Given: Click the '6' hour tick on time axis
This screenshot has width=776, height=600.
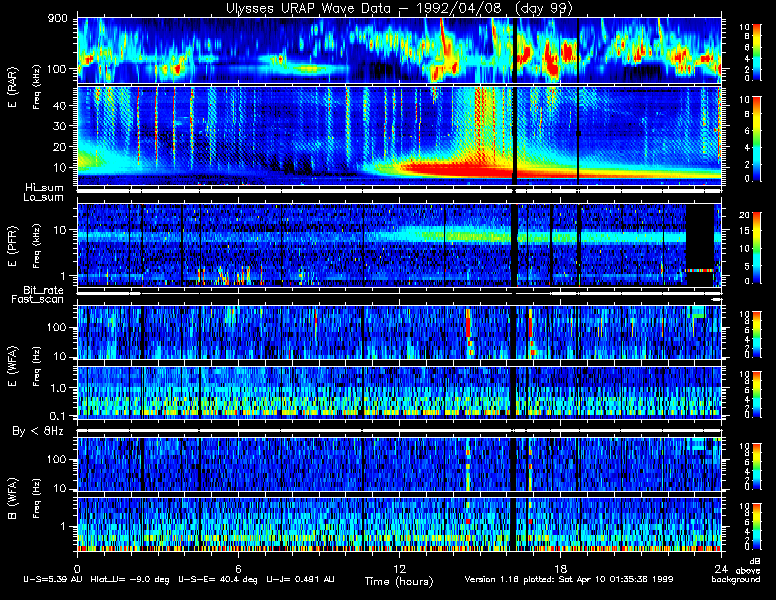Looking at the screenshot, I should click(x=238, y=568).
